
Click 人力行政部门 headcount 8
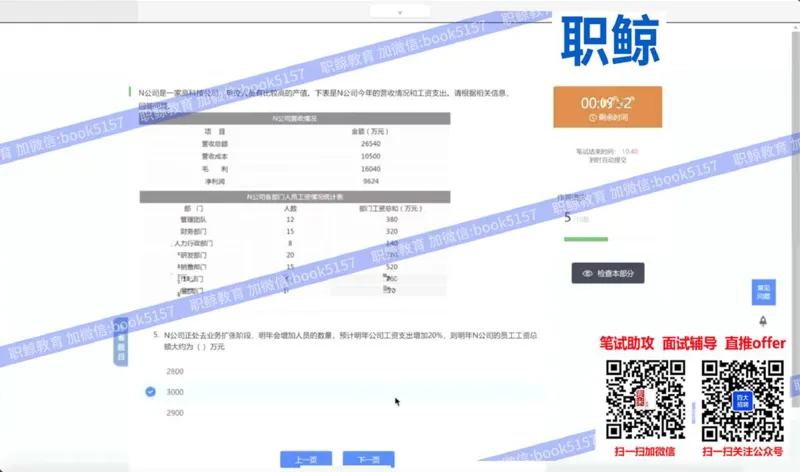pos(290,243)
